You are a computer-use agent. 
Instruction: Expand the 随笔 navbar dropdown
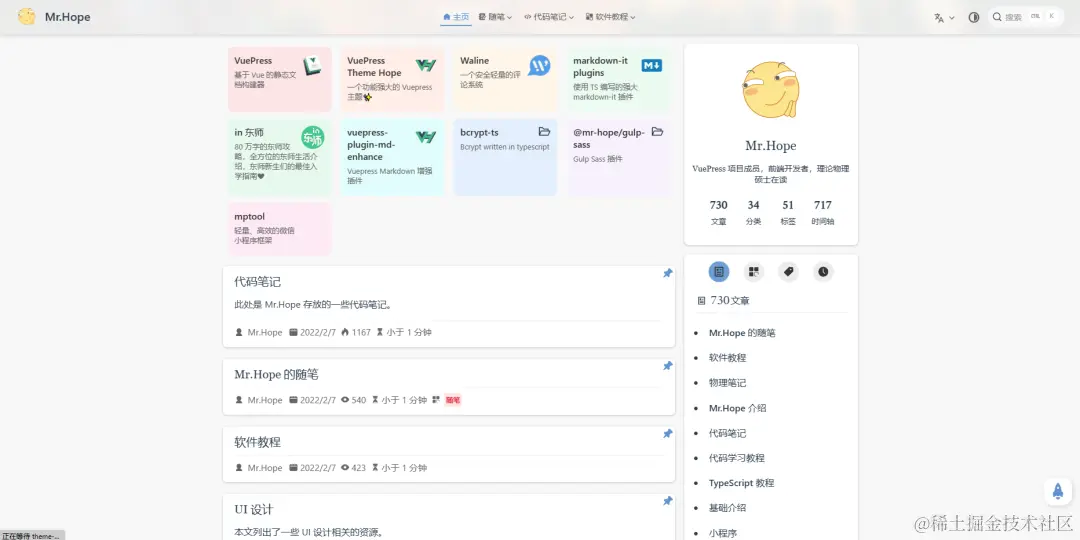pos(495,17)
